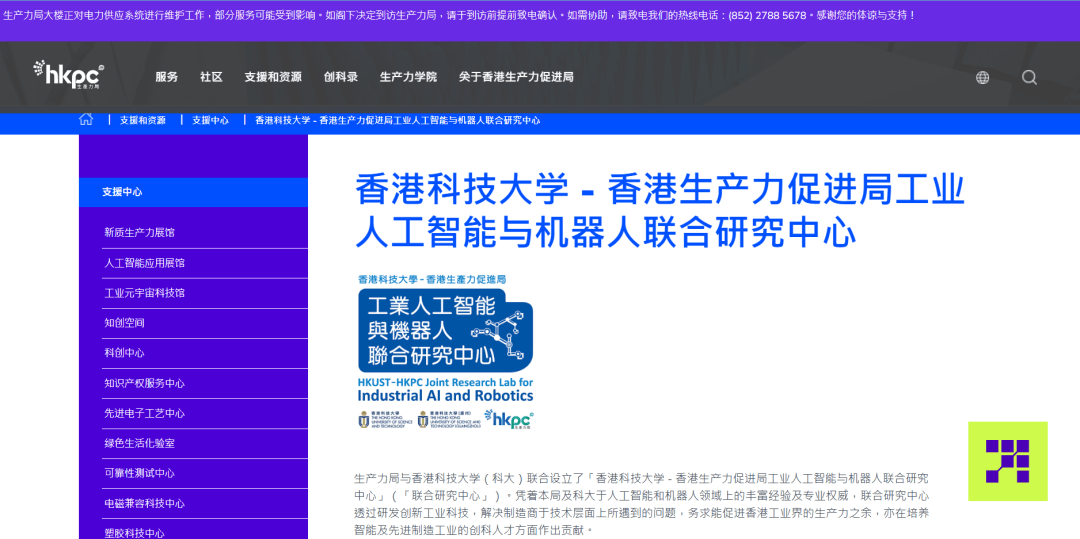
Task: Open the 生产力学院 menu
Action: coord(408,77)
